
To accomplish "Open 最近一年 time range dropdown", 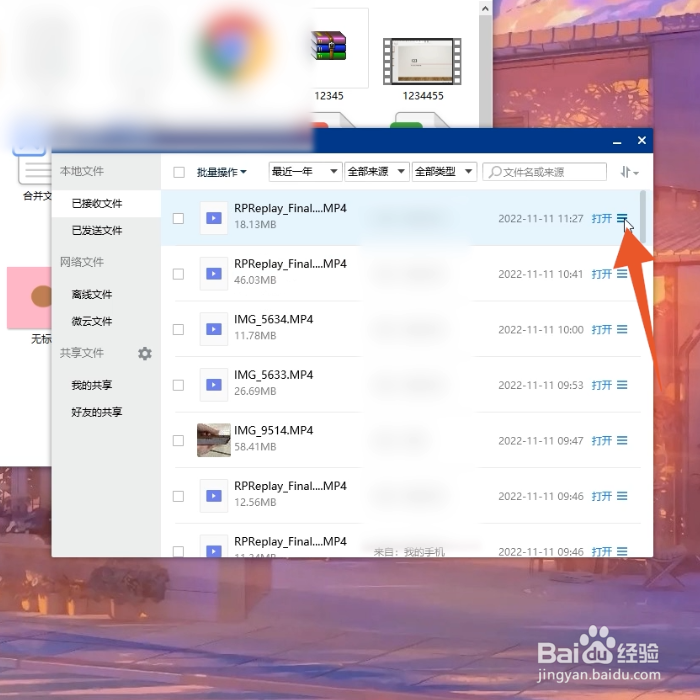I will click(305, 172).
